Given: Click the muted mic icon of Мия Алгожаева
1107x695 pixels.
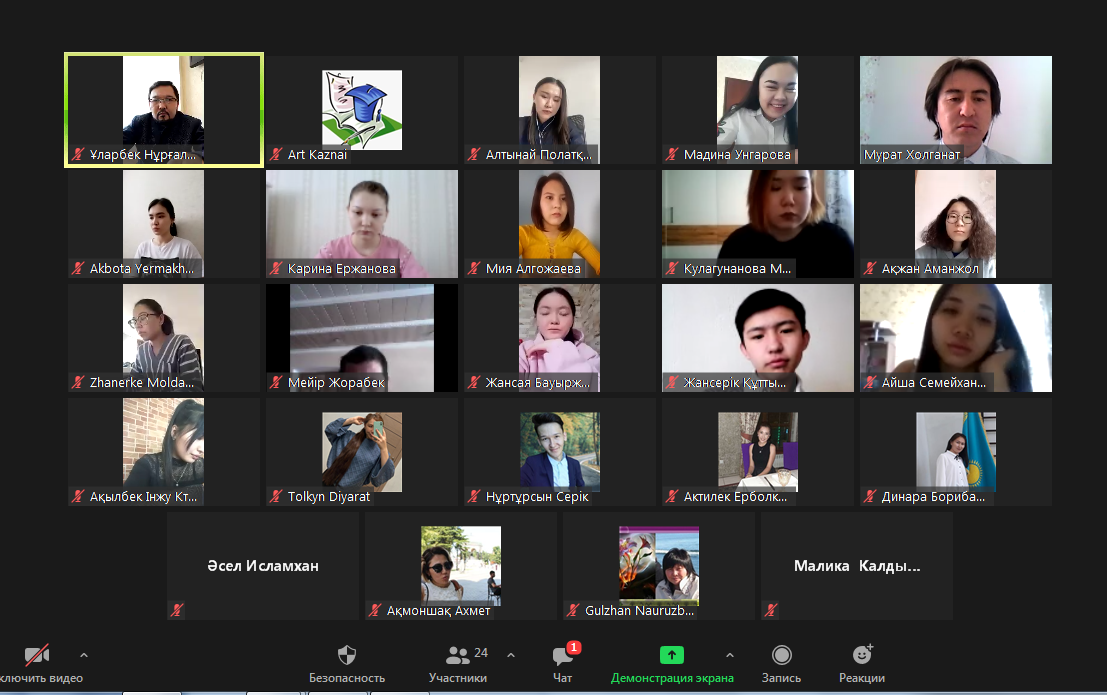Looking at the screenshot, I should tap(474, 268).
